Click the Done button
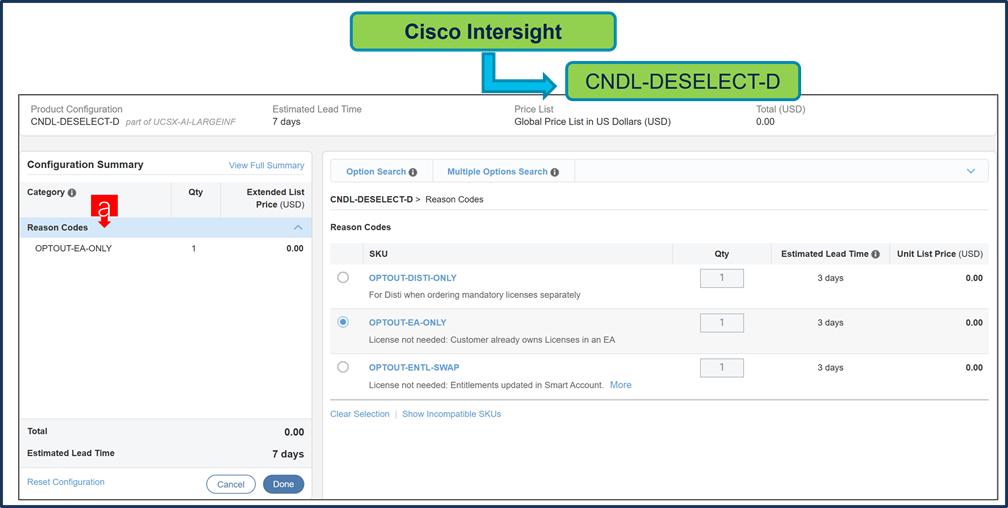Screen dimensions: 1008x508 click(x=284, y=484)
